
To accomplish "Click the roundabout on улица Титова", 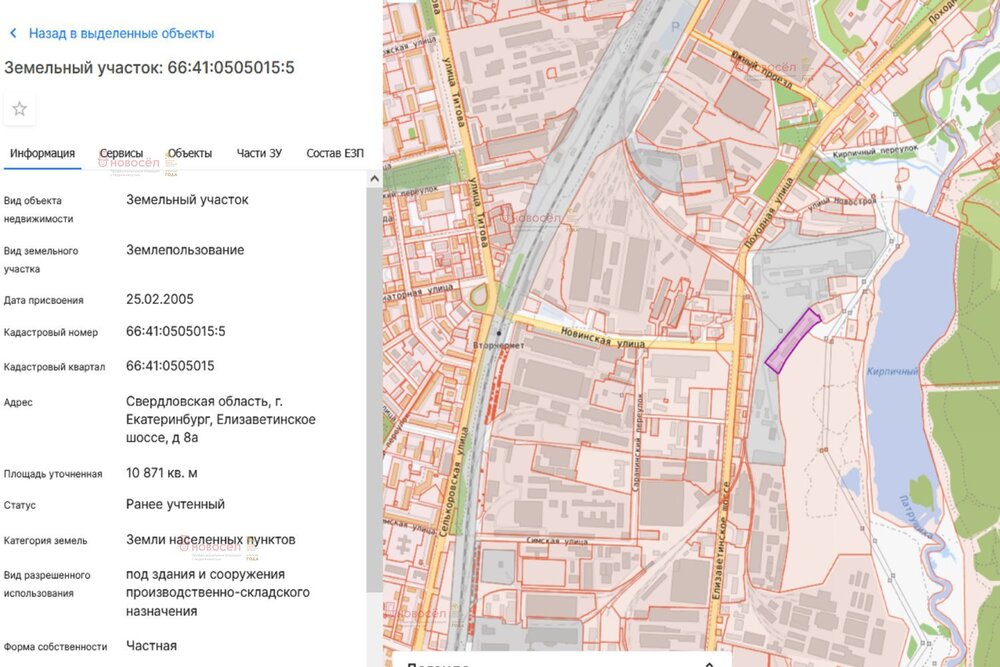I will click(x=482, y=296).
